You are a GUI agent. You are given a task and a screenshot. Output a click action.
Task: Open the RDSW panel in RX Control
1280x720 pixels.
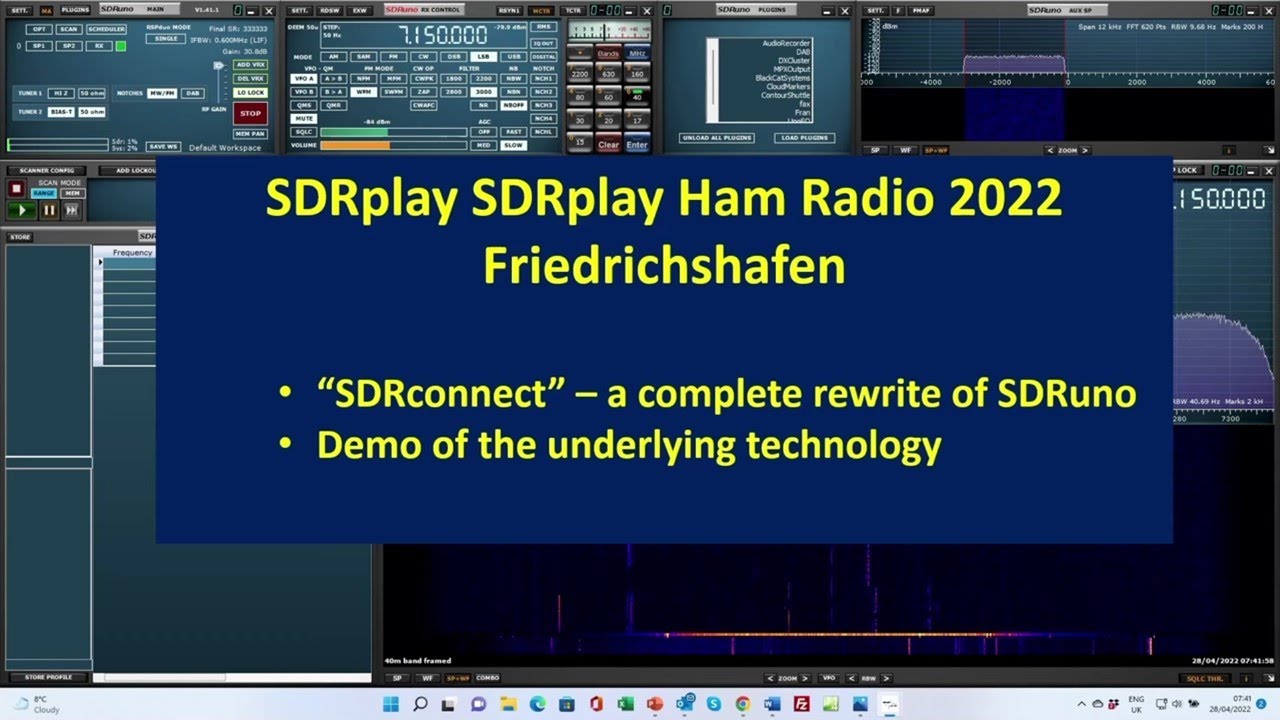[330, 10]
